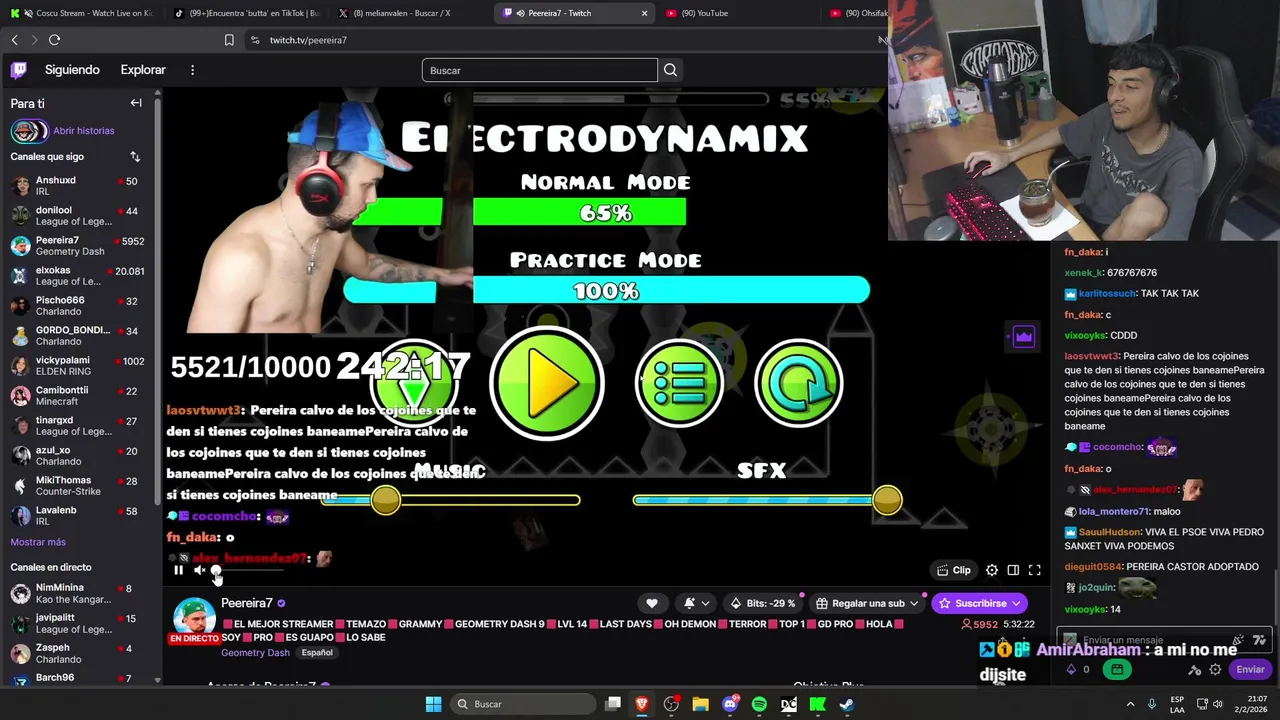Open Task View on taskbar

click(x=613, y=704)
